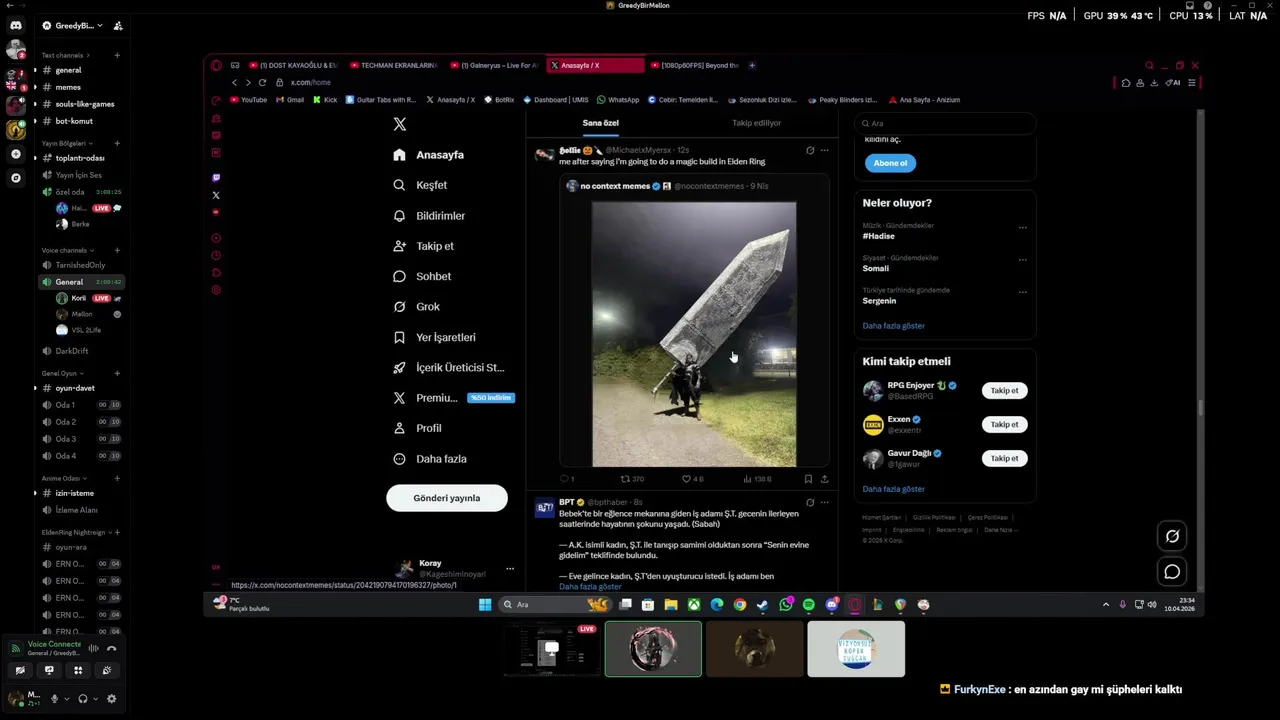This screenshot has height=720, width=1280.
Task: Open Spotify icon on streamed taskbar
Action: tap(808, 604)
